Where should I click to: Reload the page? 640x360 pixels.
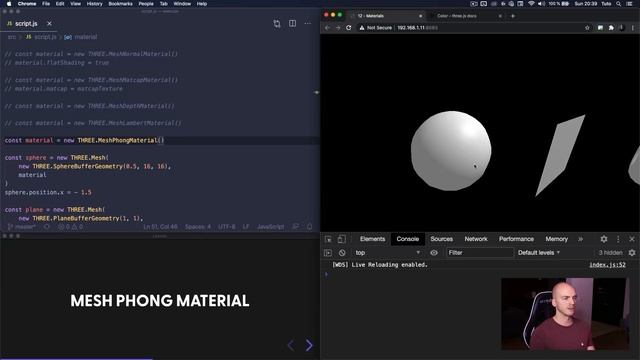pyautogui.click(x=349, y=28)
